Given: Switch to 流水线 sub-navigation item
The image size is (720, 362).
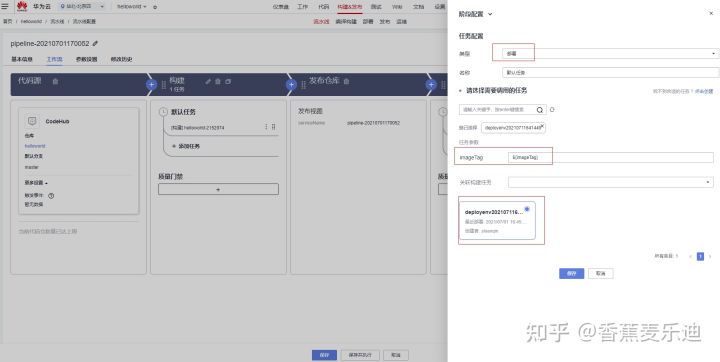Looking at the screenshot, I should click(x=321, y=22).
